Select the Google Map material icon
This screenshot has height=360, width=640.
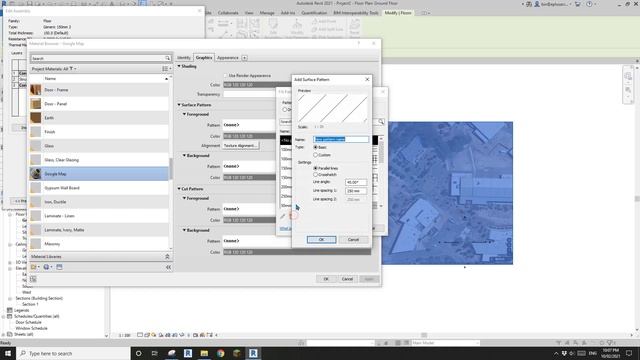(36, 174)
